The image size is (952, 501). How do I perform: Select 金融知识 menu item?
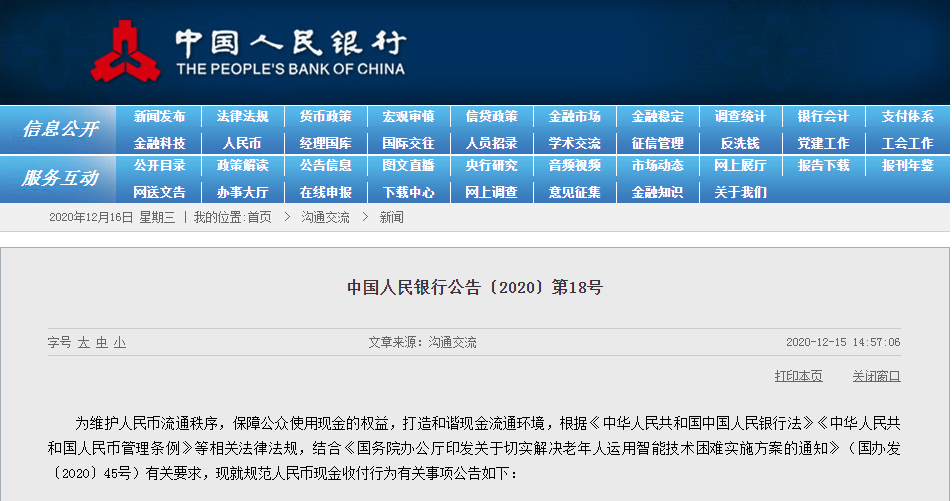658,193
